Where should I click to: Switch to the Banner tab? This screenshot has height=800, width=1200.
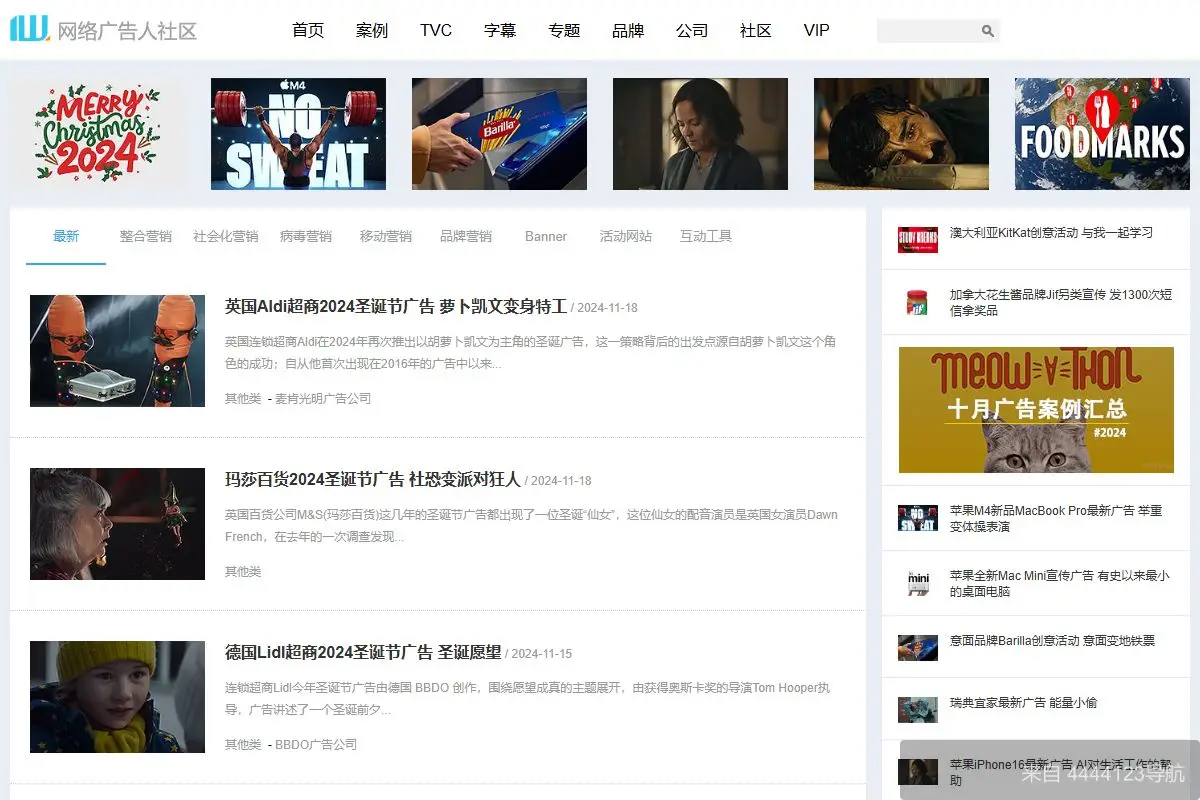click(545, 236)
